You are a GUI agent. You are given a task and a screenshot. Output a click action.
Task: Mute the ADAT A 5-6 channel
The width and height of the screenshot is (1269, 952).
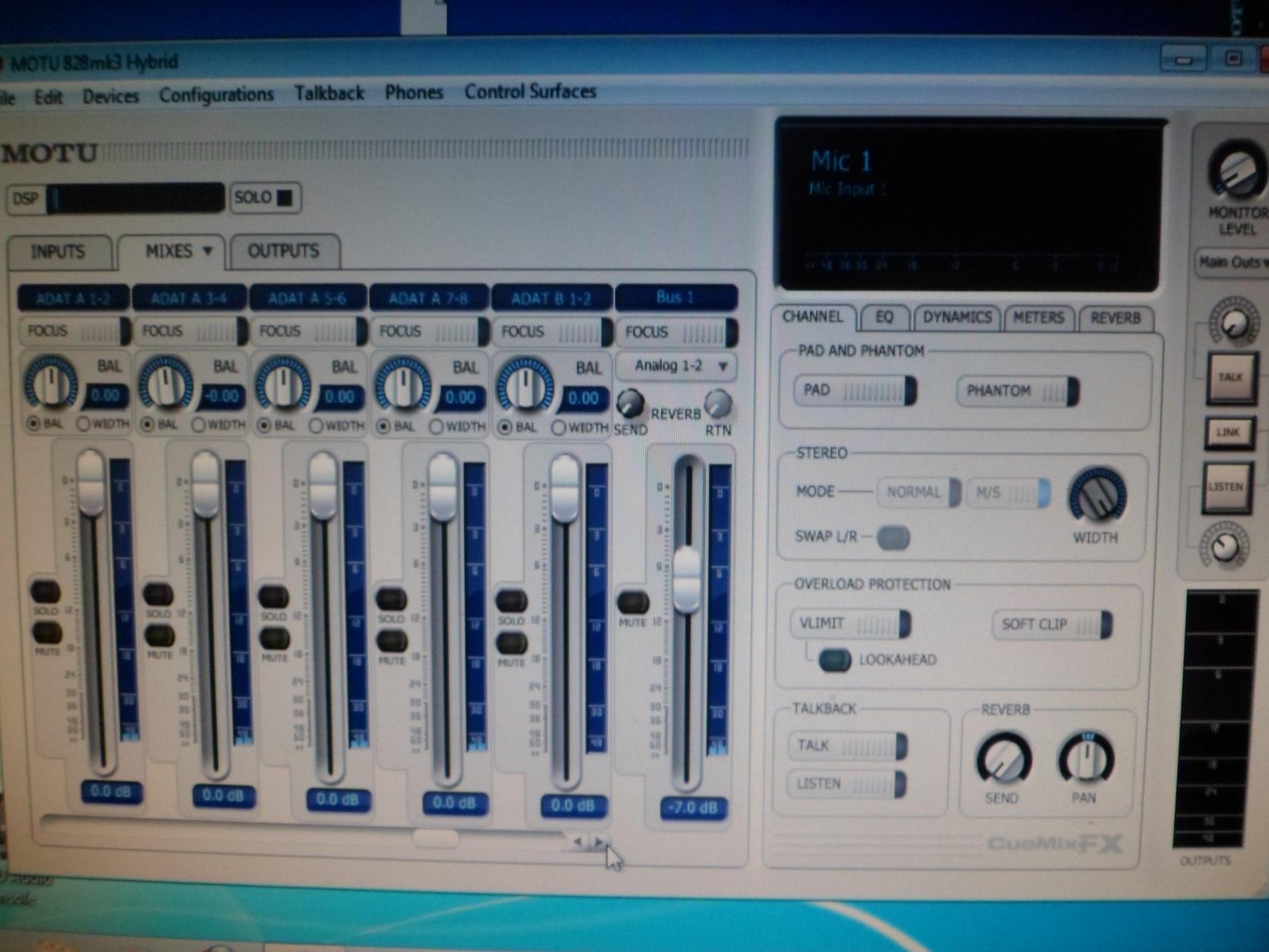pyautogui.click(x=274, y=637)
